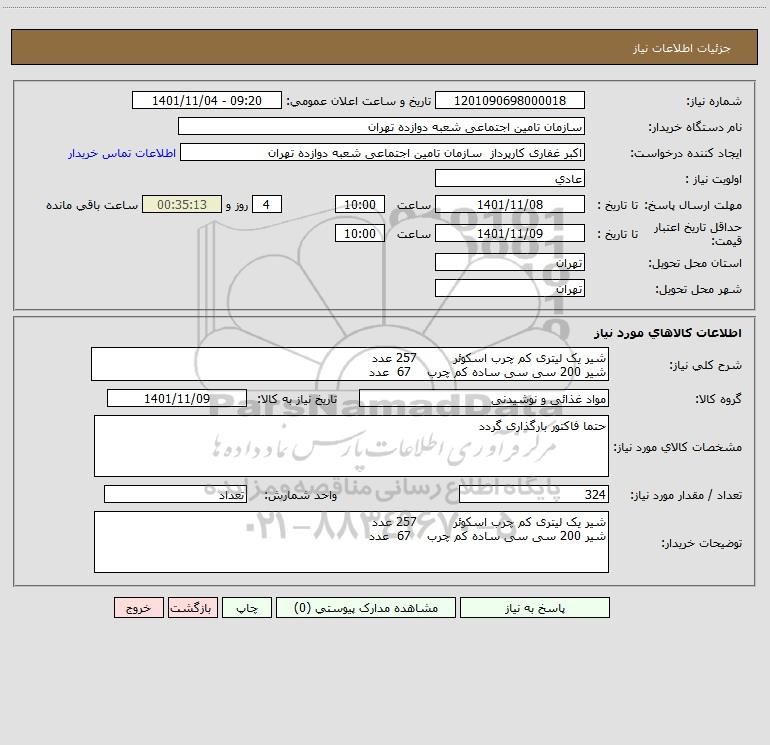770x745 pixels.
Task: Open اطلاعات تماس خریدار link
Action: tap(122, 153)
